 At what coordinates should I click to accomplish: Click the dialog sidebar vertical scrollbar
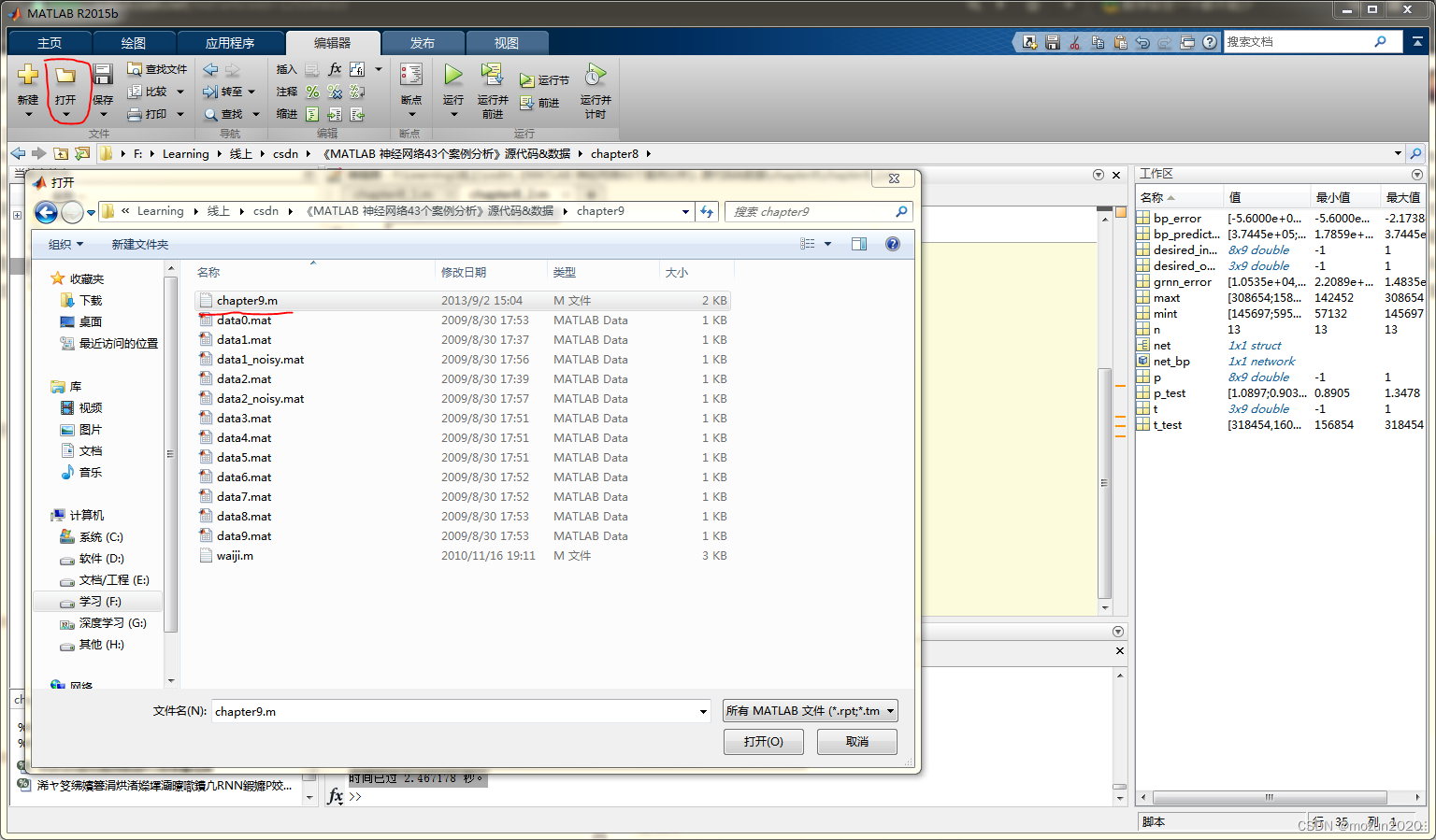point(170,453)
